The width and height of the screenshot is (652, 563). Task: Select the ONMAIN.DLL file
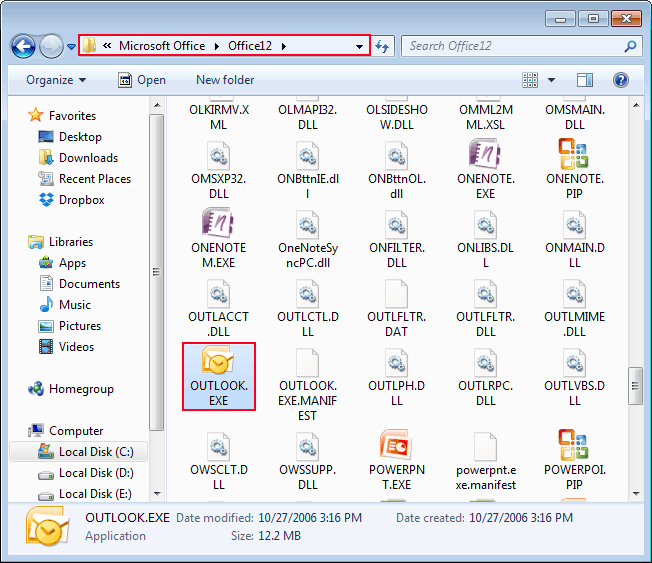[x=575, y=239]
